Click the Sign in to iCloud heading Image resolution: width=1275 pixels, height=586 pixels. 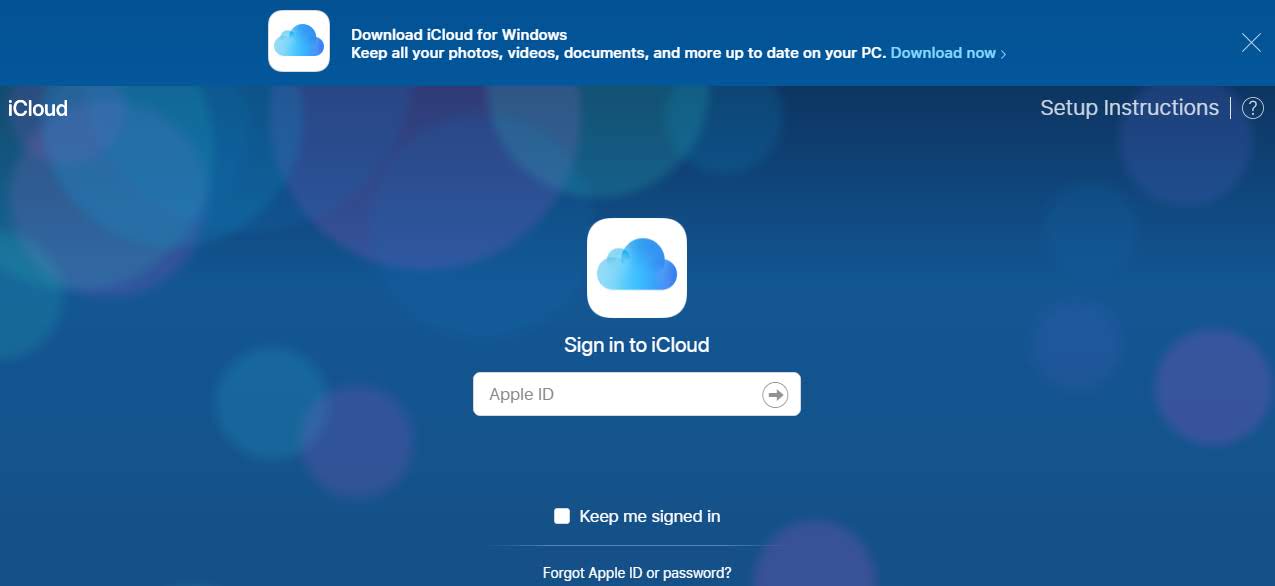pyautogui.click(x=637, y=345)
